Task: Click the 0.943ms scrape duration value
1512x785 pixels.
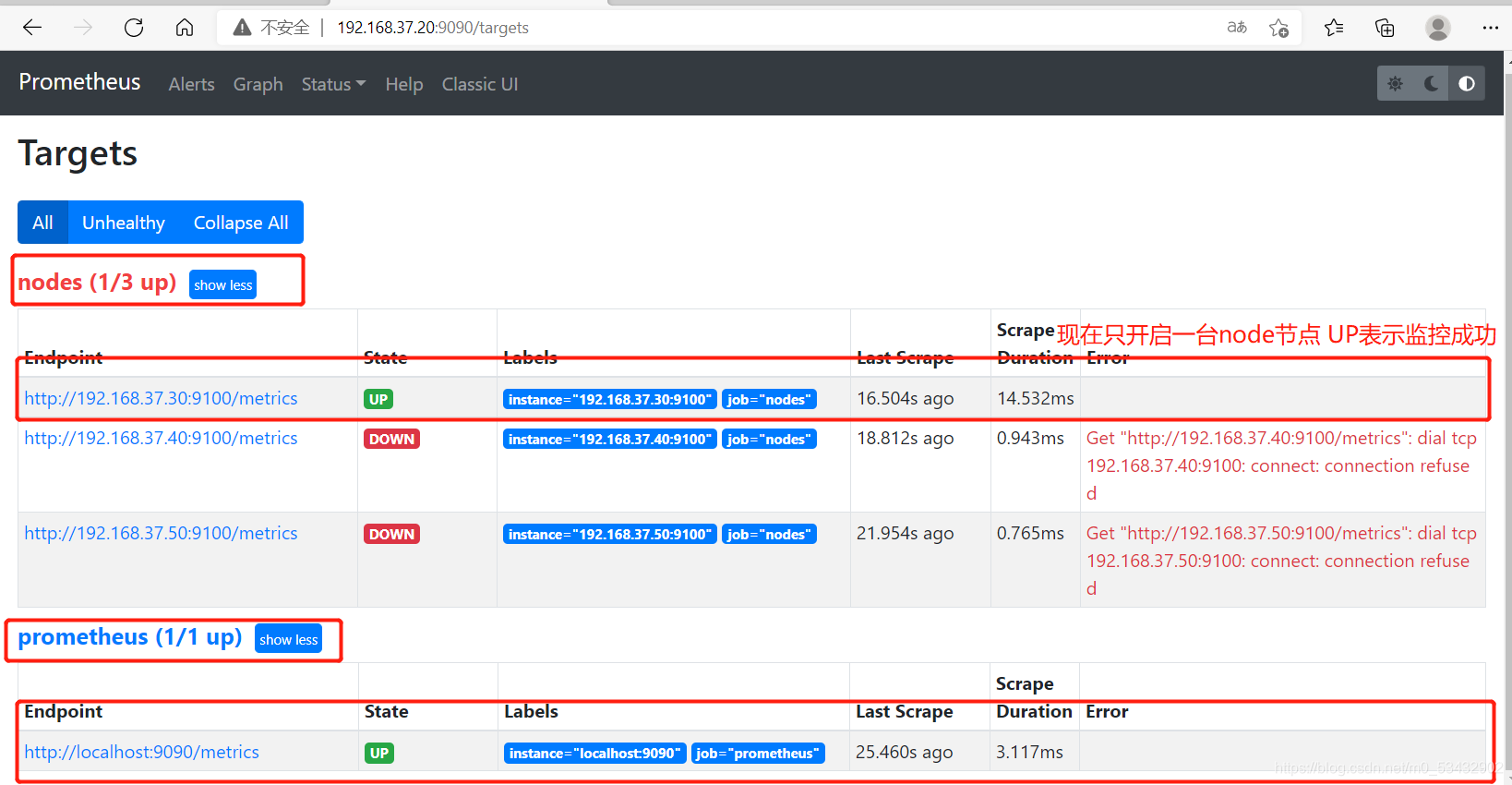Action: click(1030, 438)
